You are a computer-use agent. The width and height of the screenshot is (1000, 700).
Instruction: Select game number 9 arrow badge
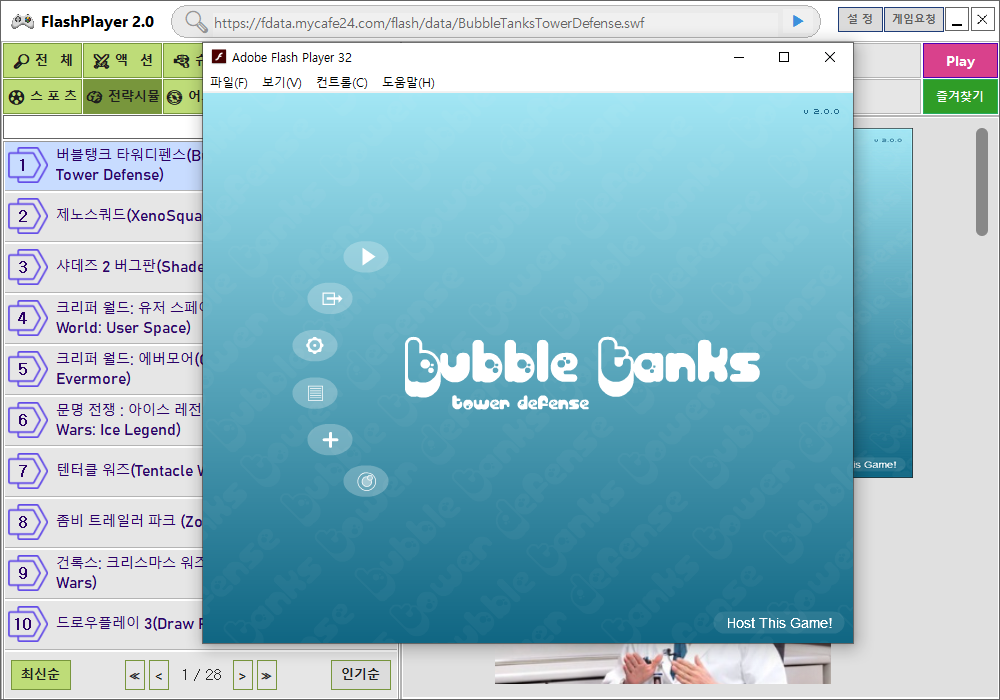(x=27, y=573)
